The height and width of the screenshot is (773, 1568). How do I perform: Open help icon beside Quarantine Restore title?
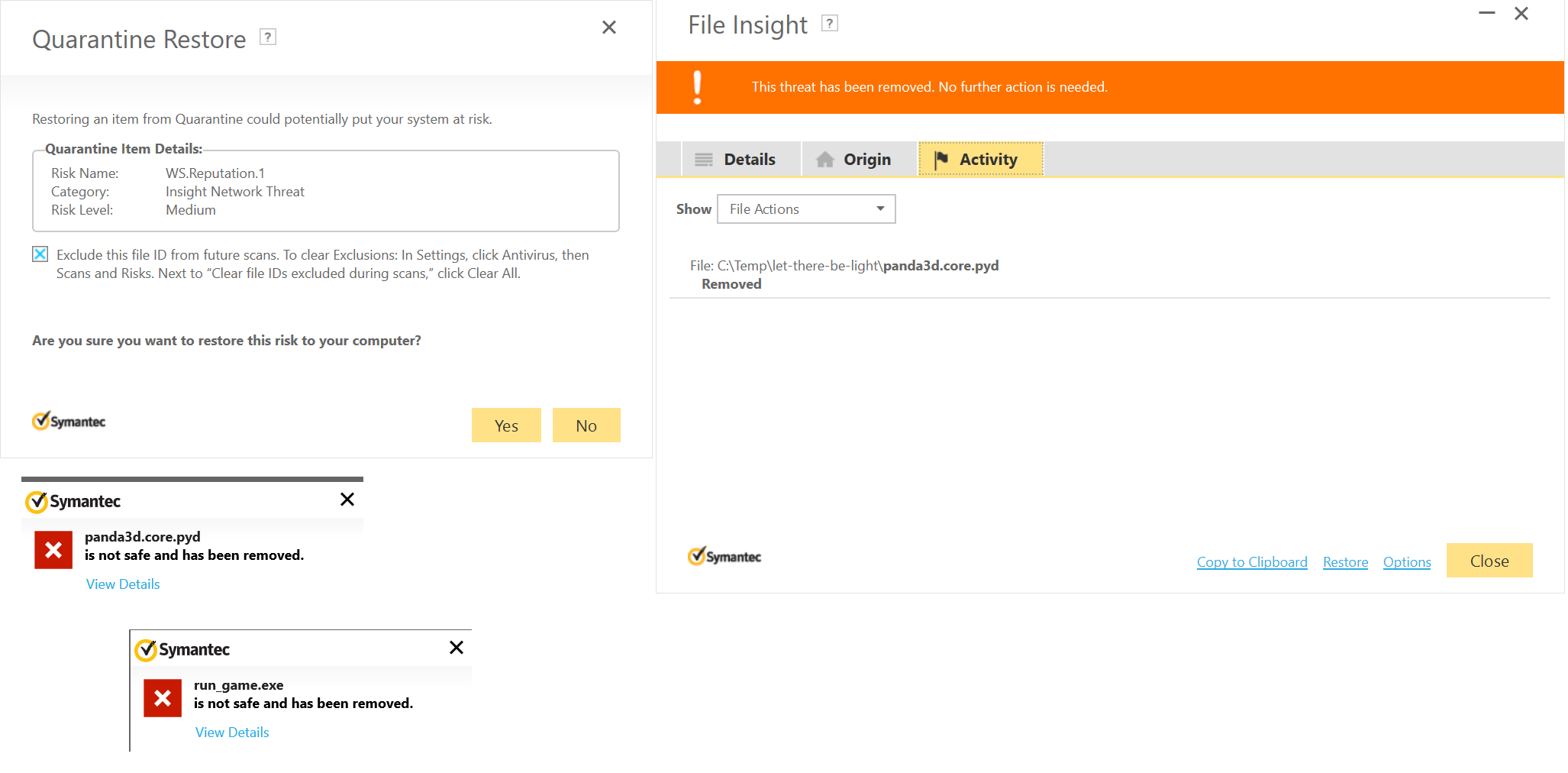(268, 37)
